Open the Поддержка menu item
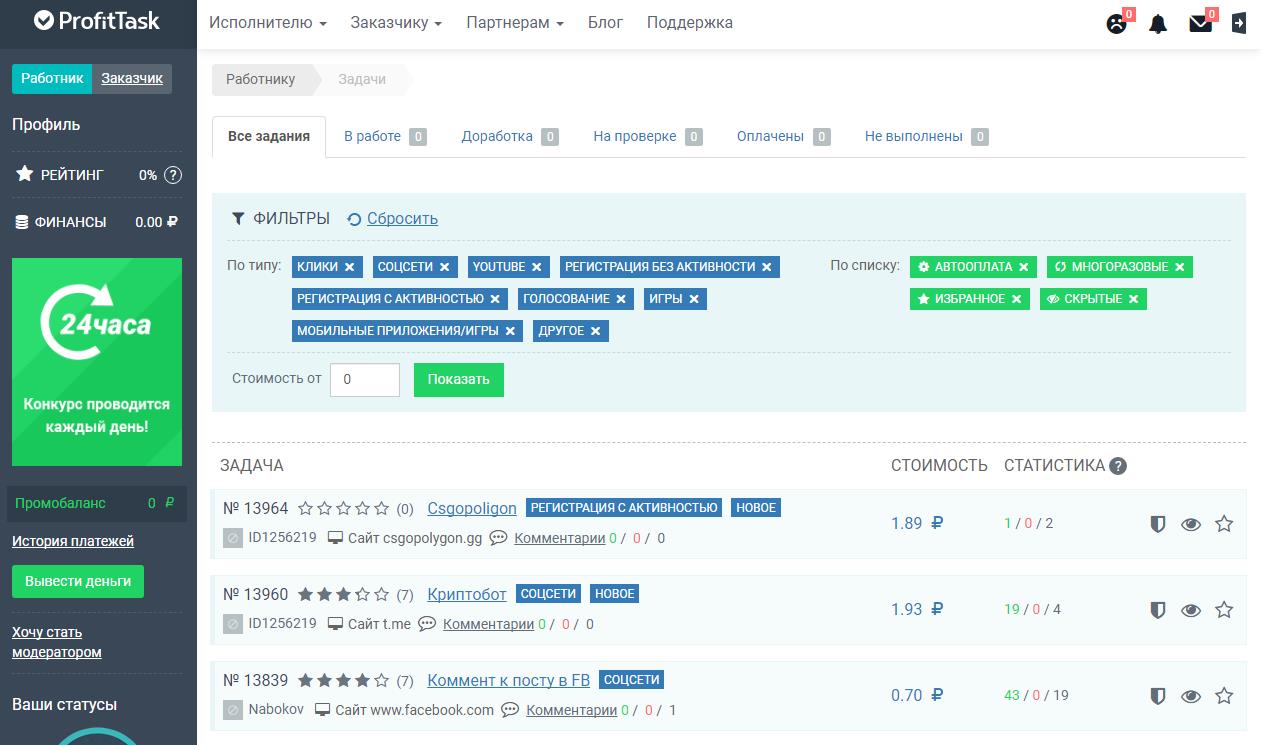This screenshot has width=1261, height=745. [690, 22]
